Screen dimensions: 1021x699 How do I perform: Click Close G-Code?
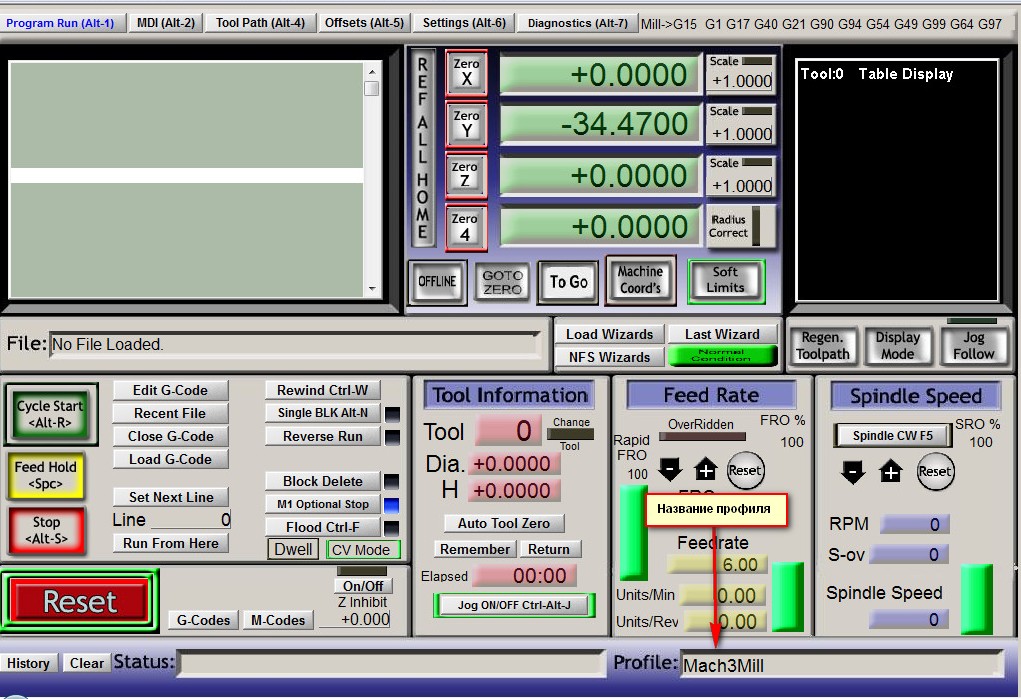(171, 436)
